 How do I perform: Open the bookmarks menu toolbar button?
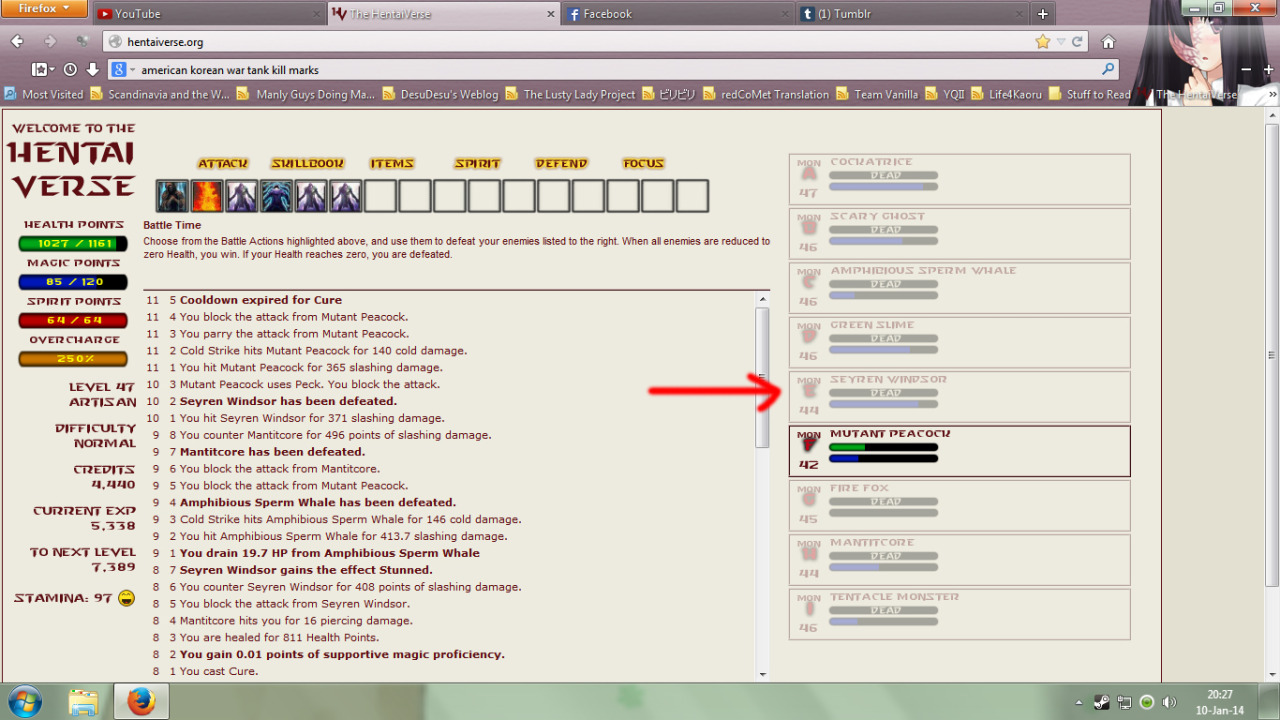tap(42, 70)
